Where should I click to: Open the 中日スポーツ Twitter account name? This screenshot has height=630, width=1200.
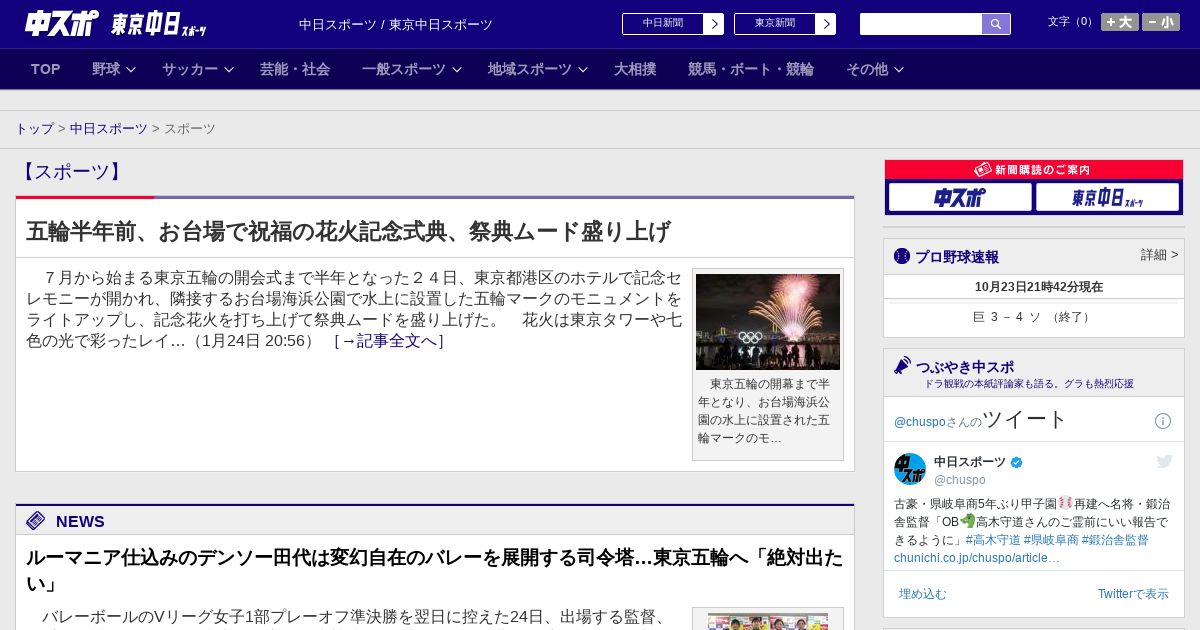(970, 462)
